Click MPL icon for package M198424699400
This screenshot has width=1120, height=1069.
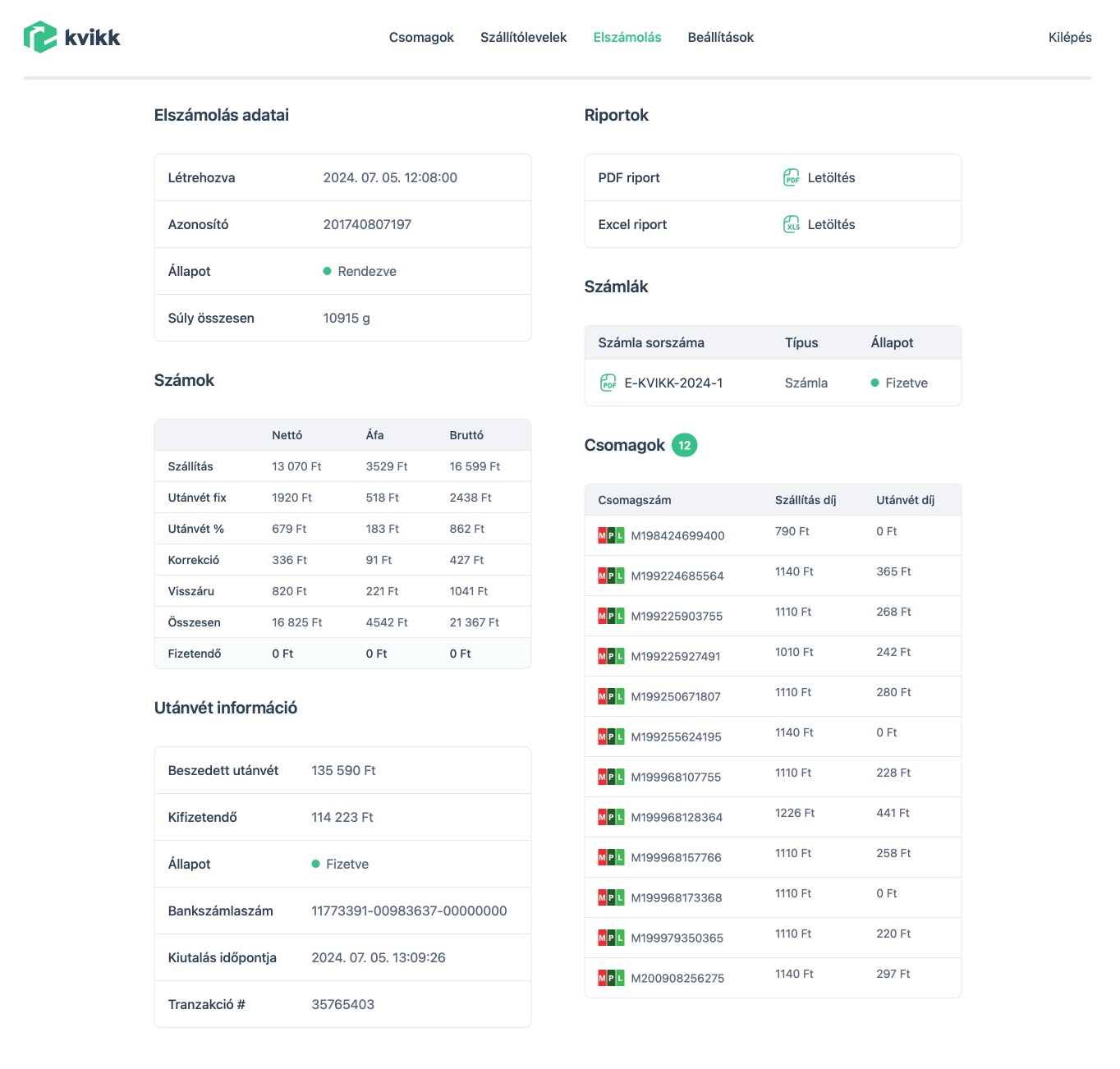[611, 536]
